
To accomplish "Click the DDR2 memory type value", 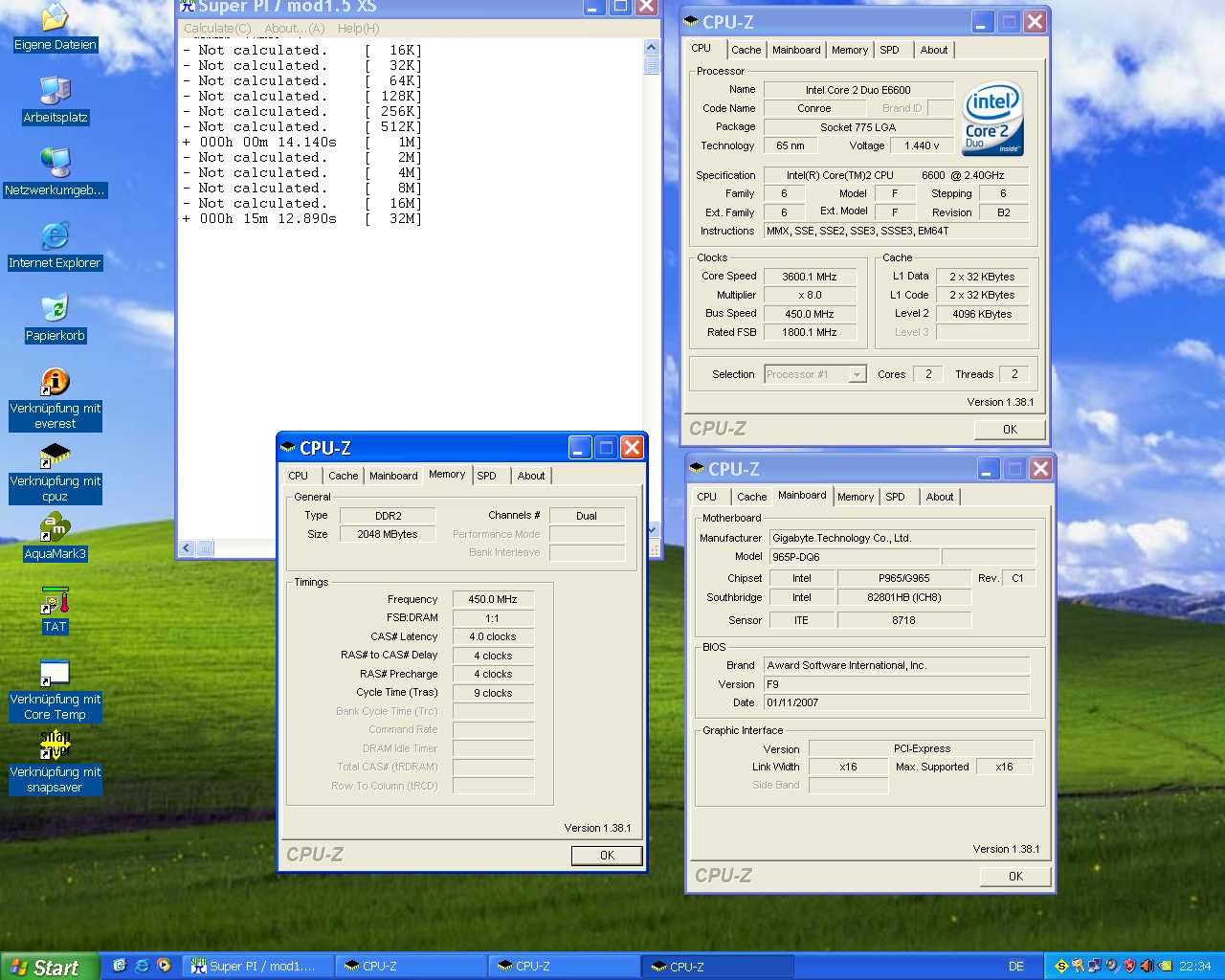I will click(388, 516).
